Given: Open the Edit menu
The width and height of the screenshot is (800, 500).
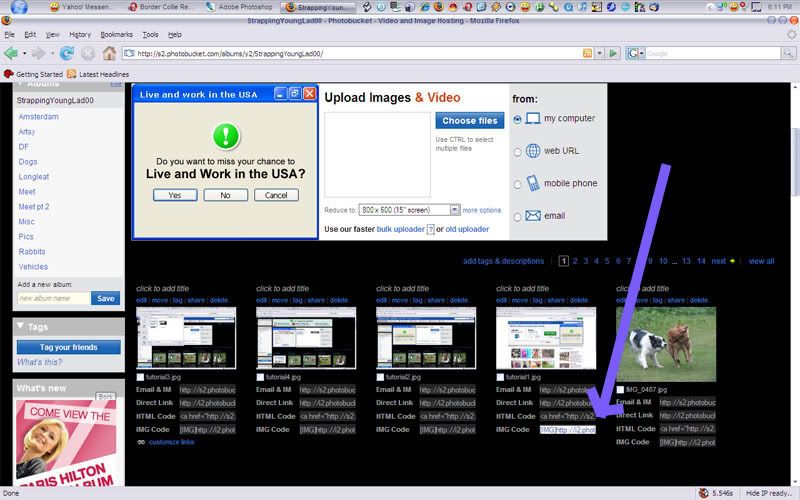Looking at the screenshot, I should click(x=30, y=34).
